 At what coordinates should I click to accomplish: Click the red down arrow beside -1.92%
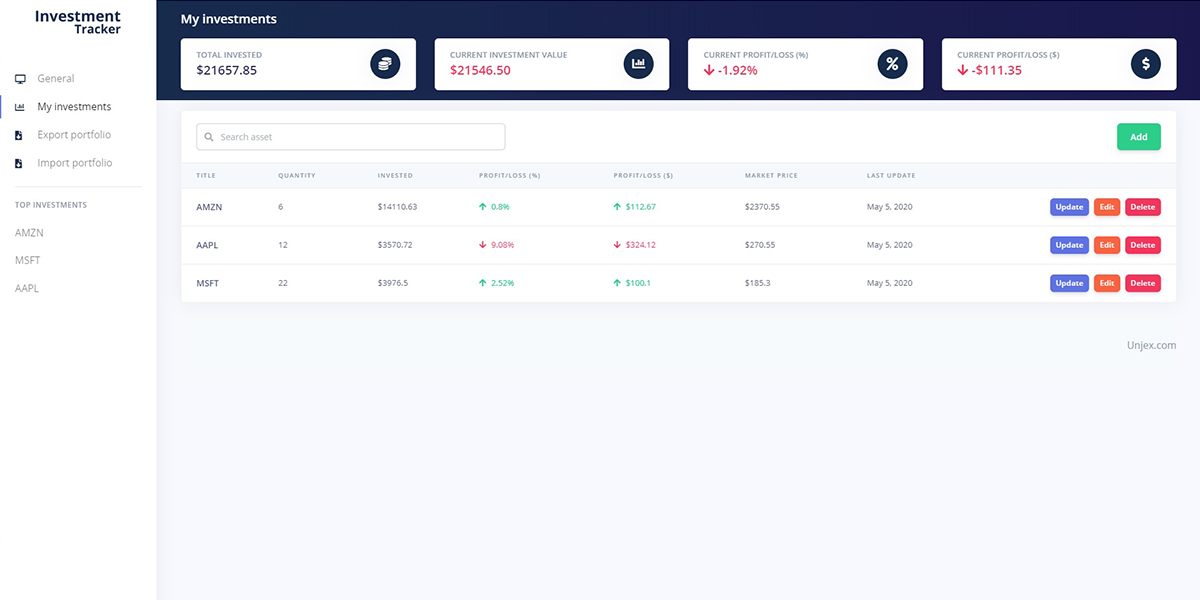pos(709,70)
